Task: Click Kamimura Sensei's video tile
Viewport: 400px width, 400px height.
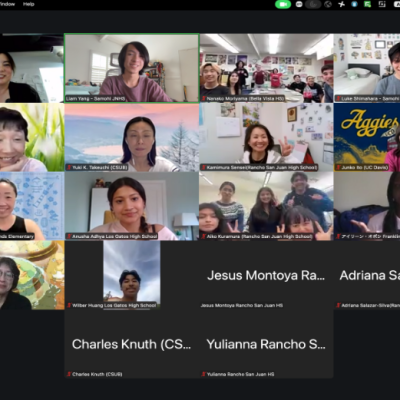Action: (x=266, y=137)
